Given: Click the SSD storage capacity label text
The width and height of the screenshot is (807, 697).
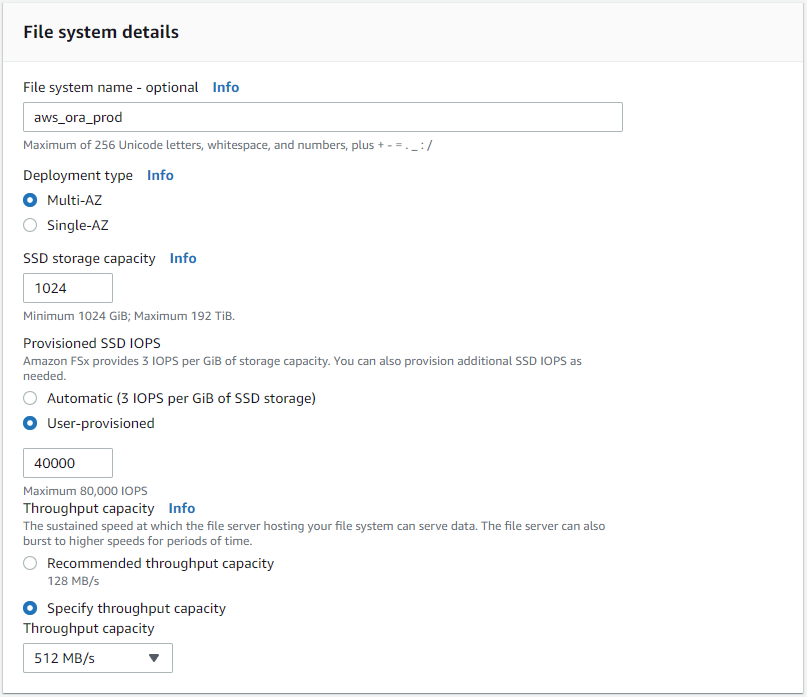Looking at the screenshot, I should tap(89, 258).
